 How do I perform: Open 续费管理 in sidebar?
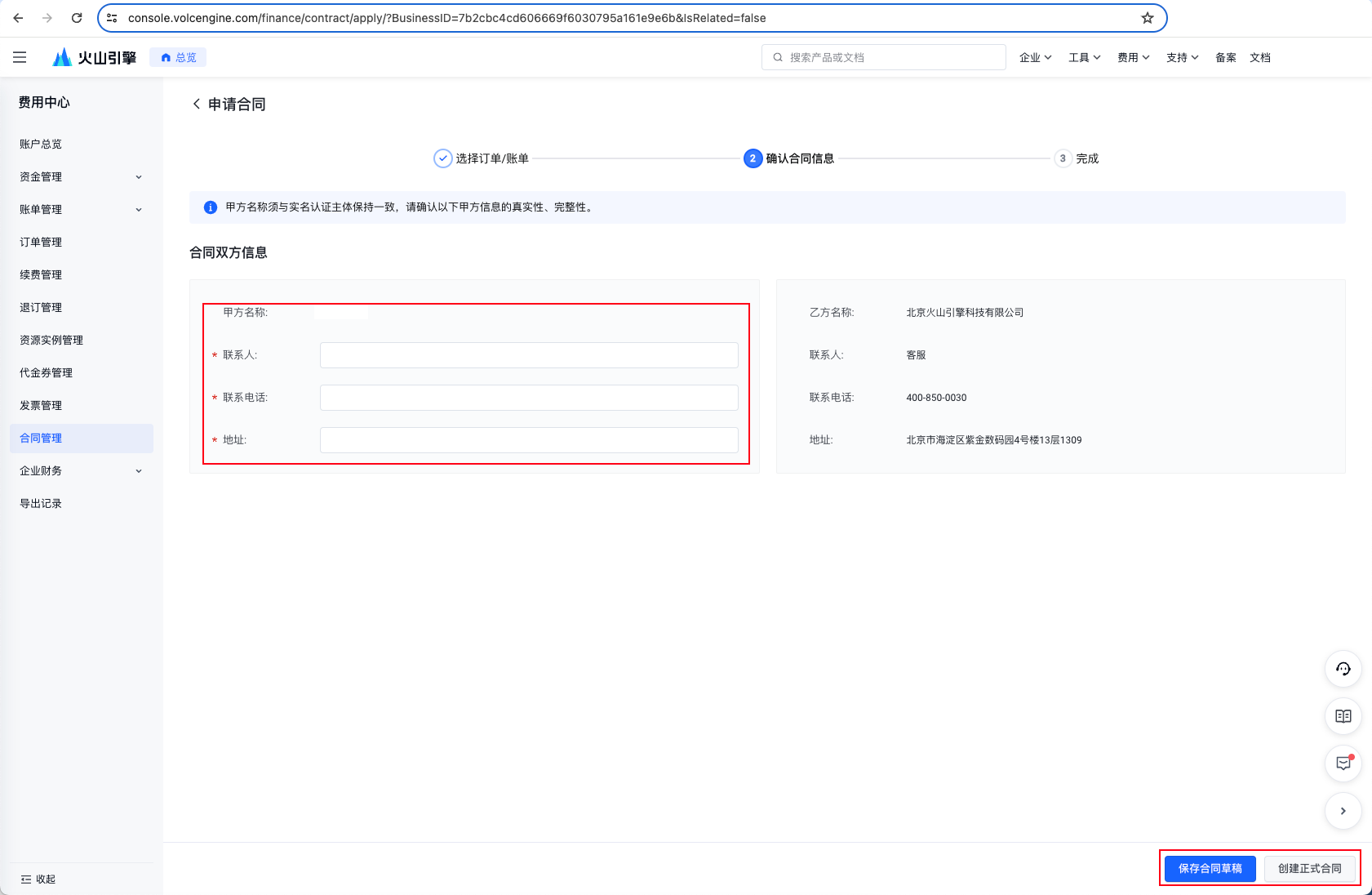point(82,275)
